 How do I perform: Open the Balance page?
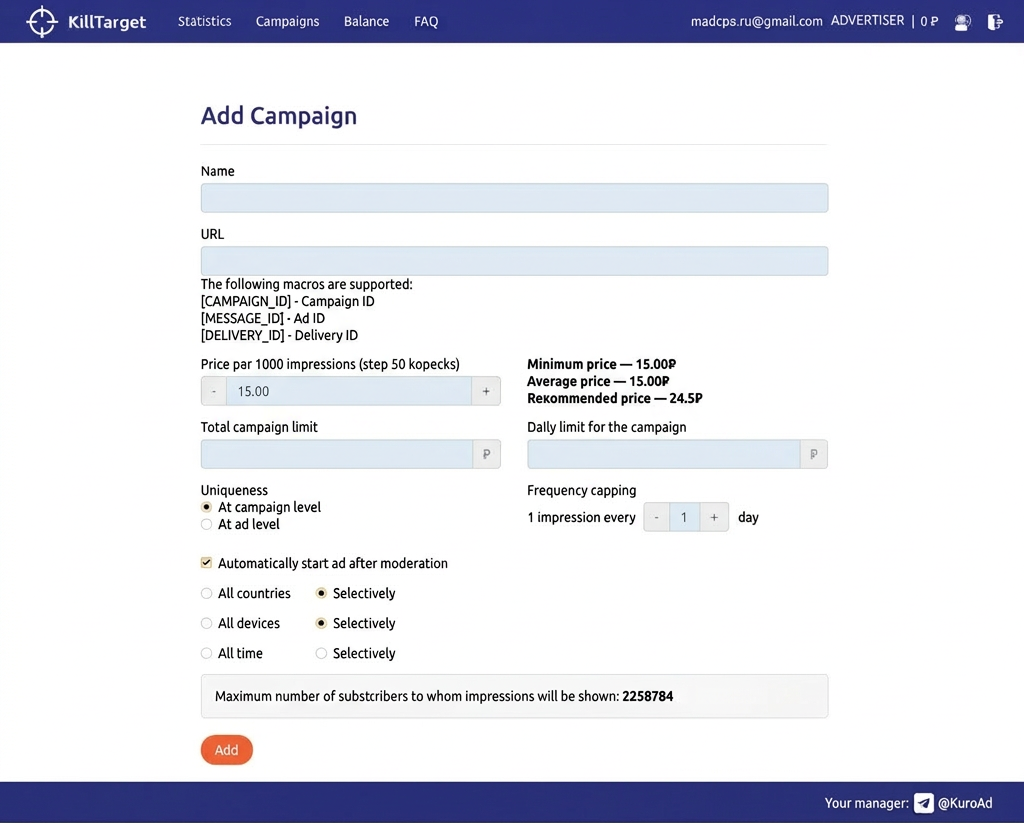coord(366,22)
